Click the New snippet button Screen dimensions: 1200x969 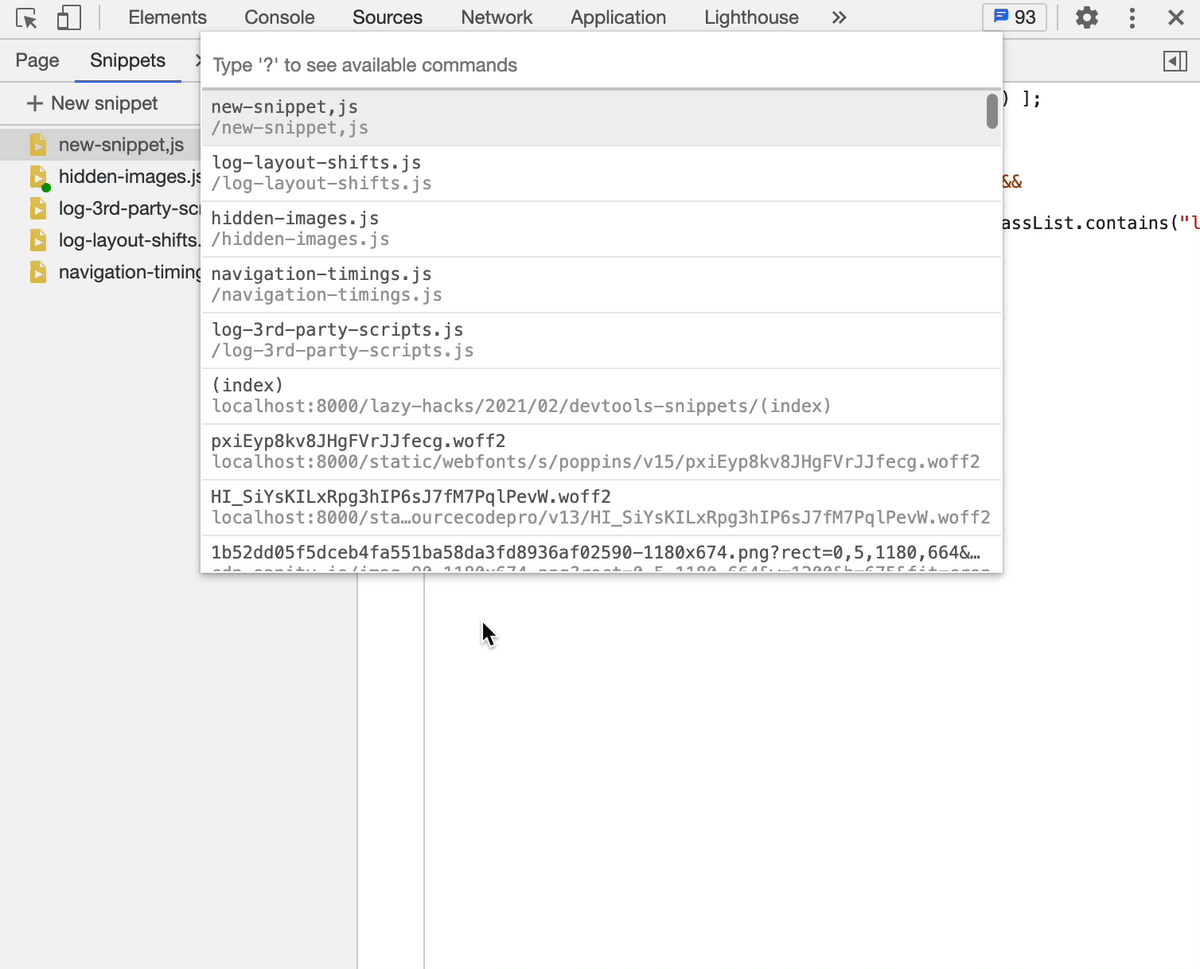click(x=92, y=103)
